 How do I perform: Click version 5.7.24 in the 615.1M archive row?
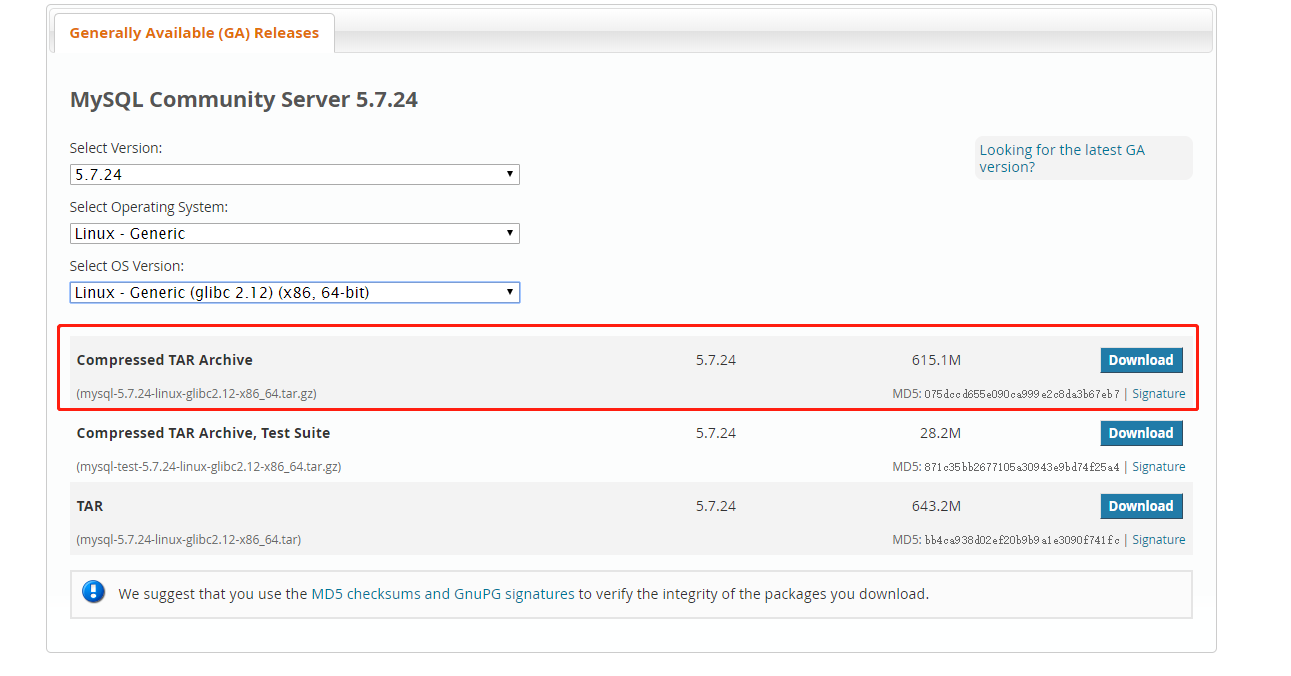click(x=716, y=360)
